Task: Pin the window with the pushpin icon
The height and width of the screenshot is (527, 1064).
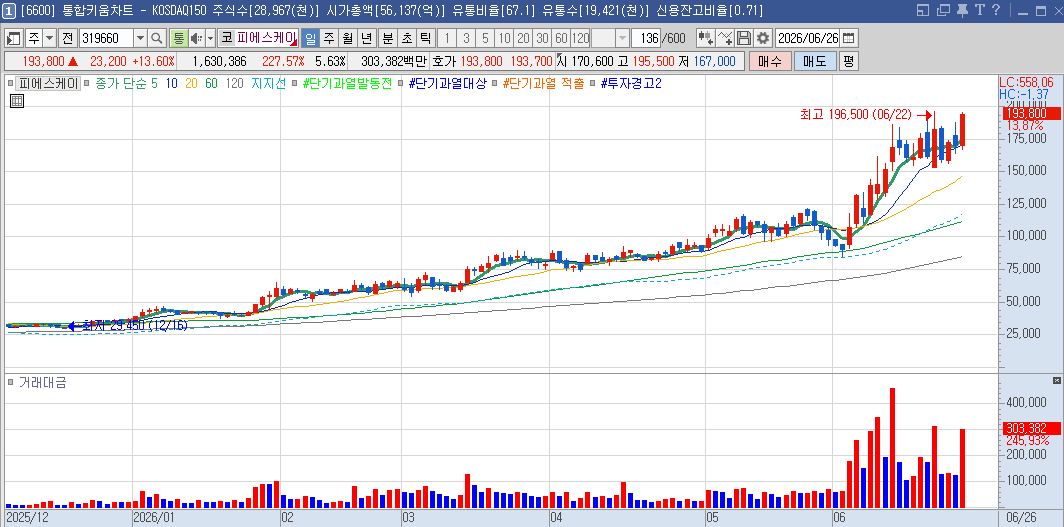Action: [x=962, y=10]
